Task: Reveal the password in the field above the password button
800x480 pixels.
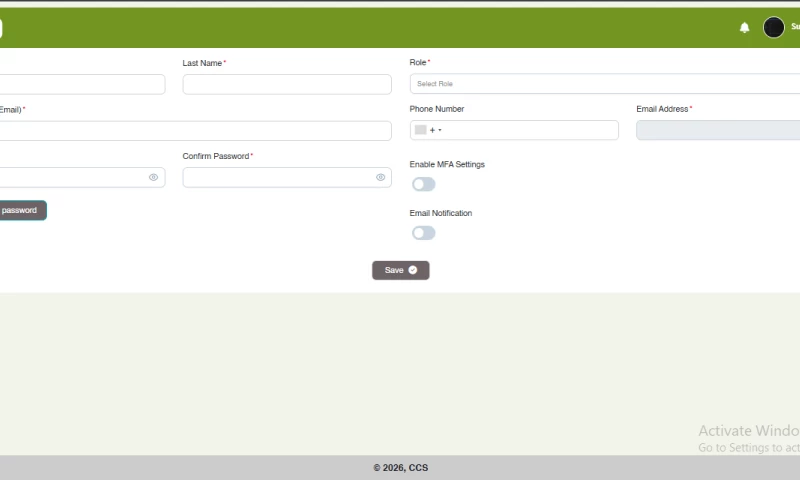Action: pyautogui.click(x=153, y=178)
